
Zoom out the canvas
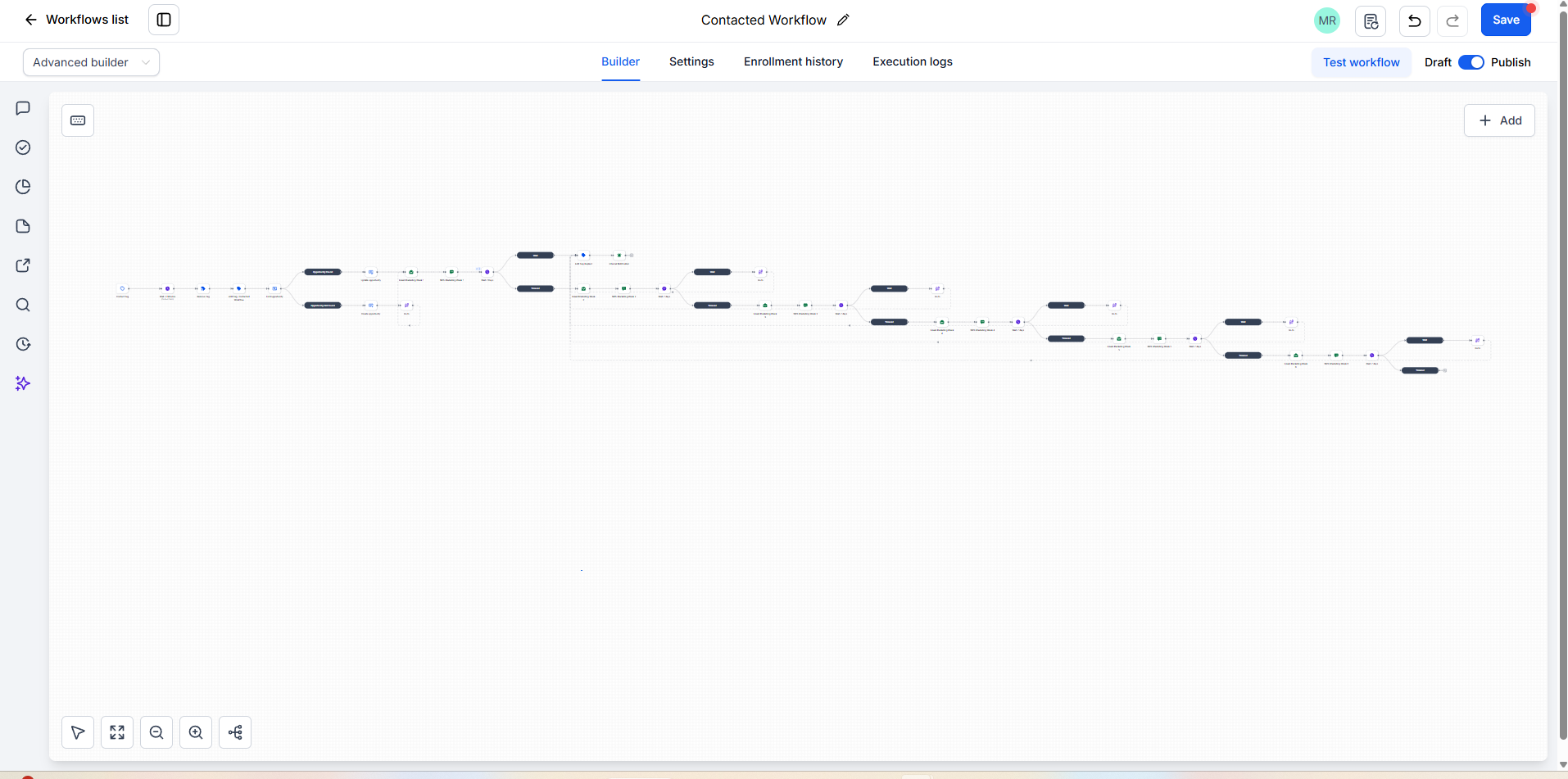156,732
